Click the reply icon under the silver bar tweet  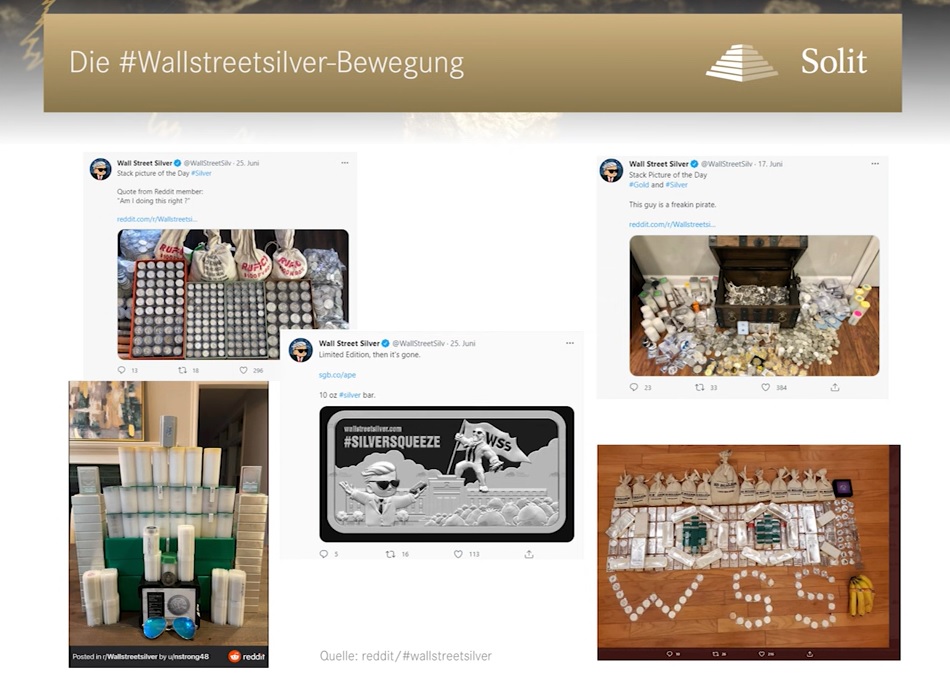(x=324, y=554)
